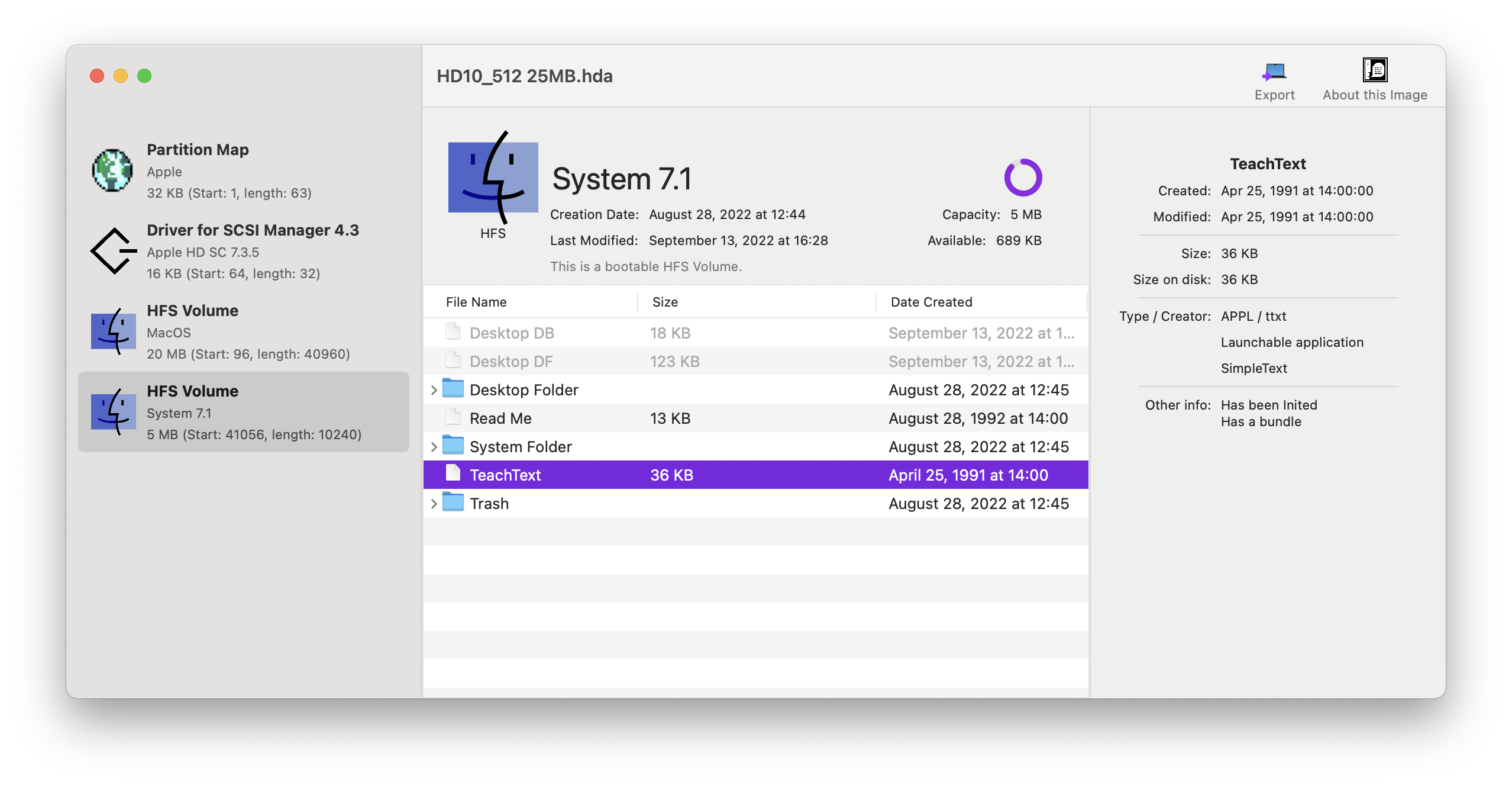1512x786 pixels.
Task: Click the capacity usage ring indicator
Action: point(1023,177)
